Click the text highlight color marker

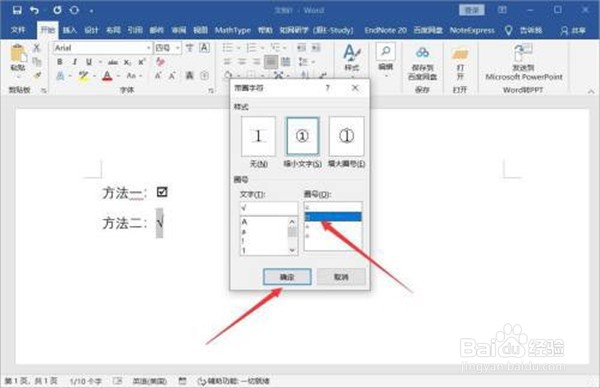pyautogui.click(x=83, y=76)
